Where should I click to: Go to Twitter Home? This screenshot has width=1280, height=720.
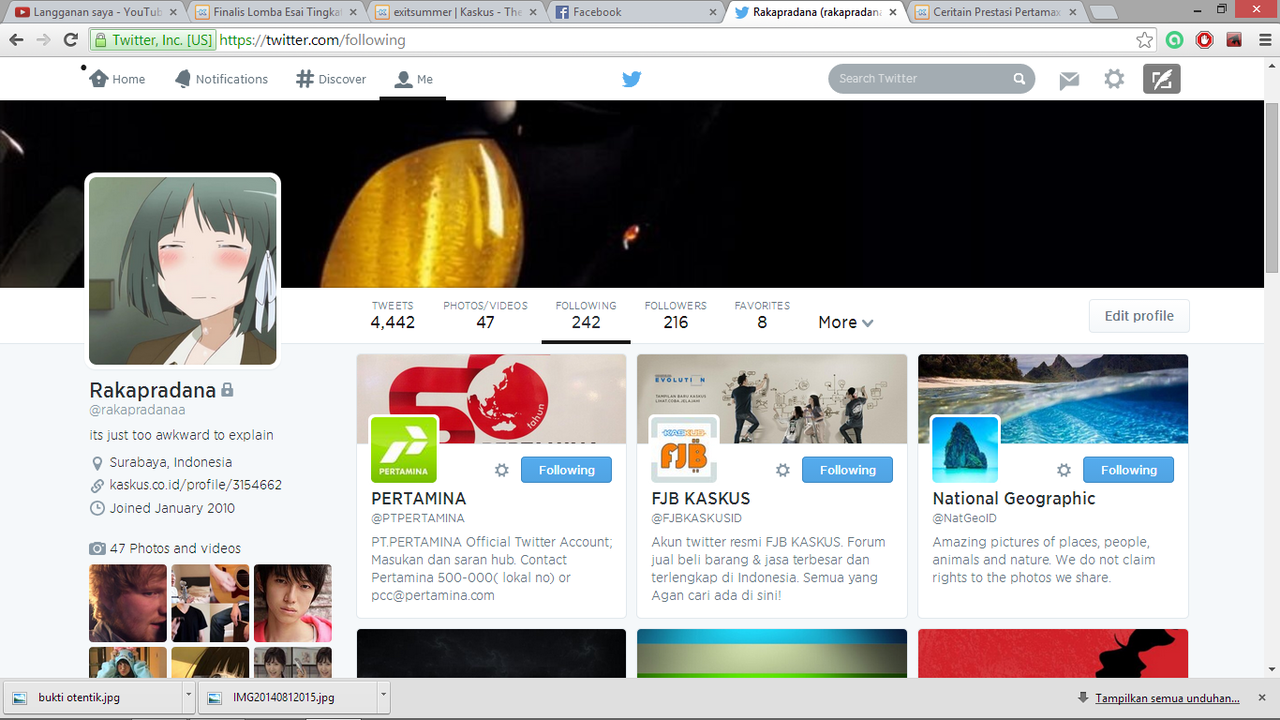[117, 79]
